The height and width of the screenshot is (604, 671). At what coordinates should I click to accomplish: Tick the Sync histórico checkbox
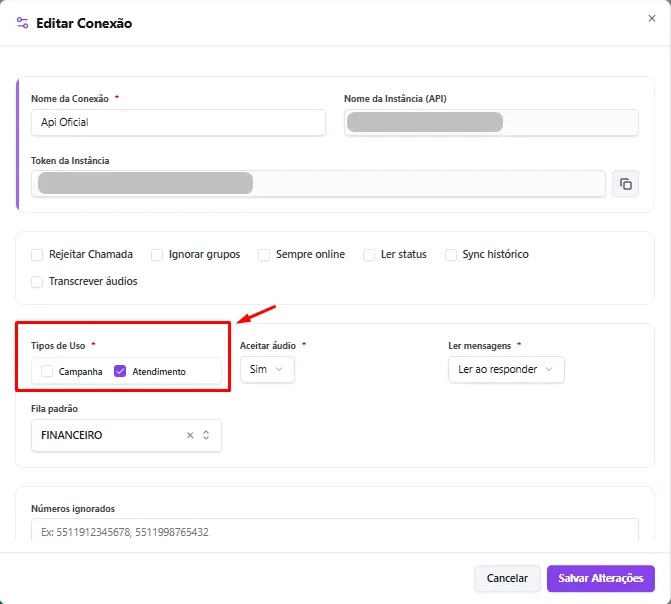[451, 255]
